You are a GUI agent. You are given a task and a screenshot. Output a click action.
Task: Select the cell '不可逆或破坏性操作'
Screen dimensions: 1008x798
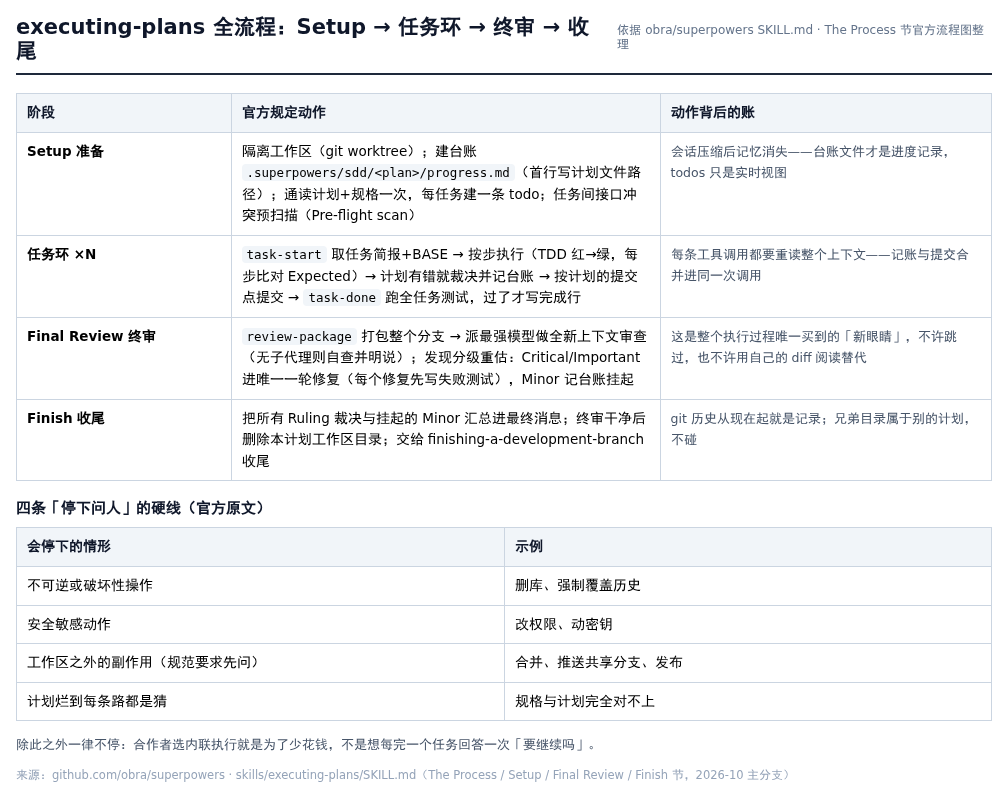point(260,586)
